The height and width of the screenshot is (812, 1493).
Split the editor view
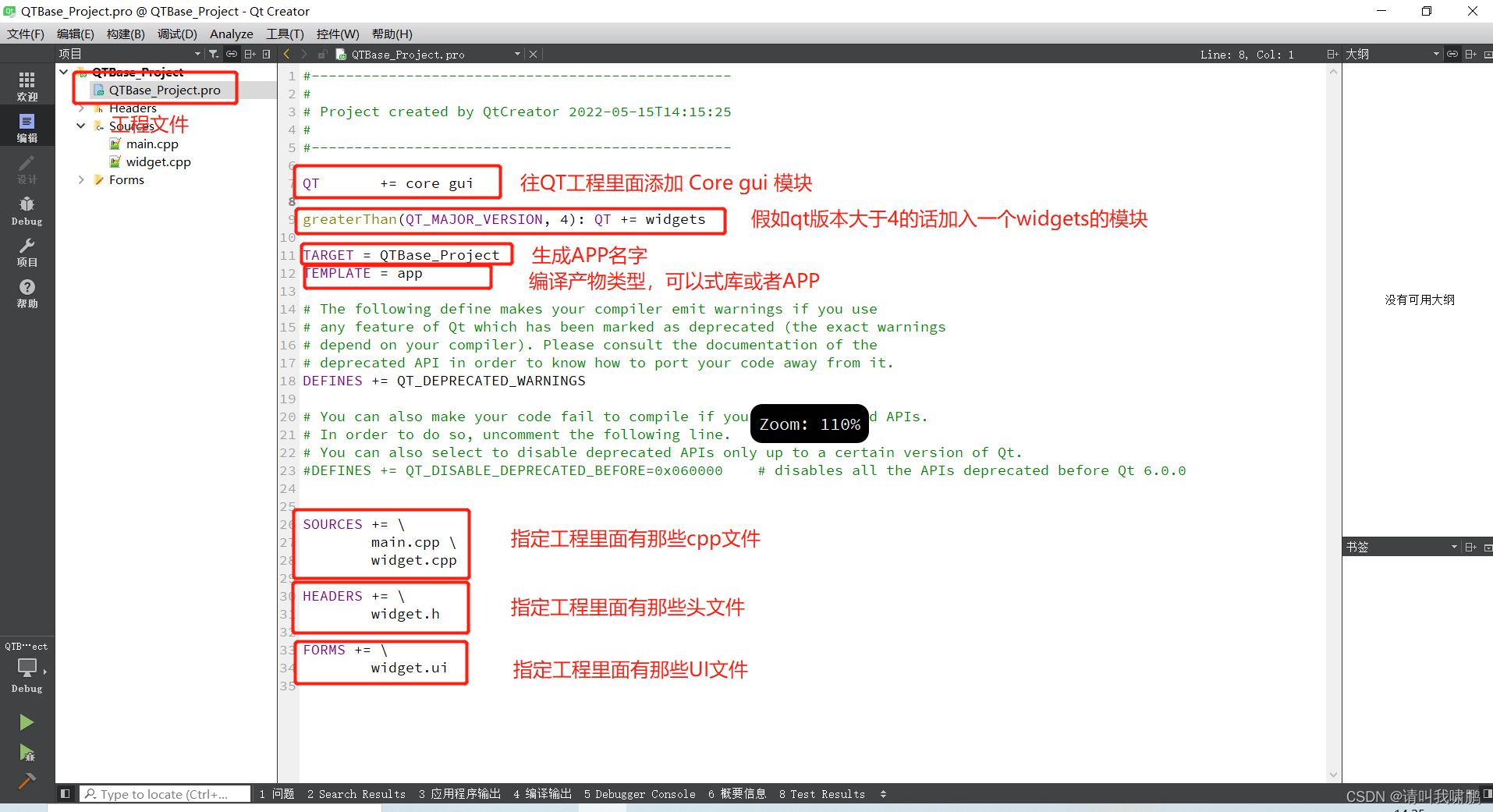click(x=1332, y=54)
